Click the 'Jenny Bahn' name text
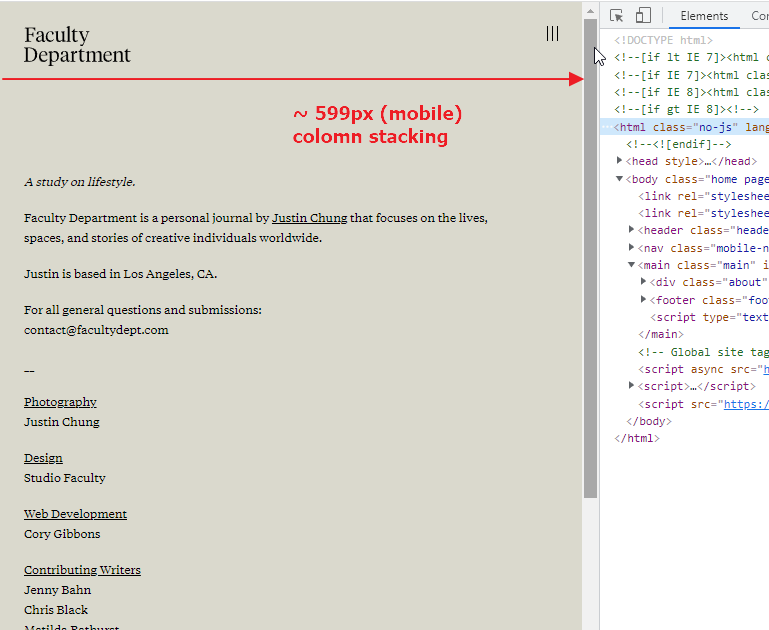The image size is (769, 630). (x=57, y=590)
